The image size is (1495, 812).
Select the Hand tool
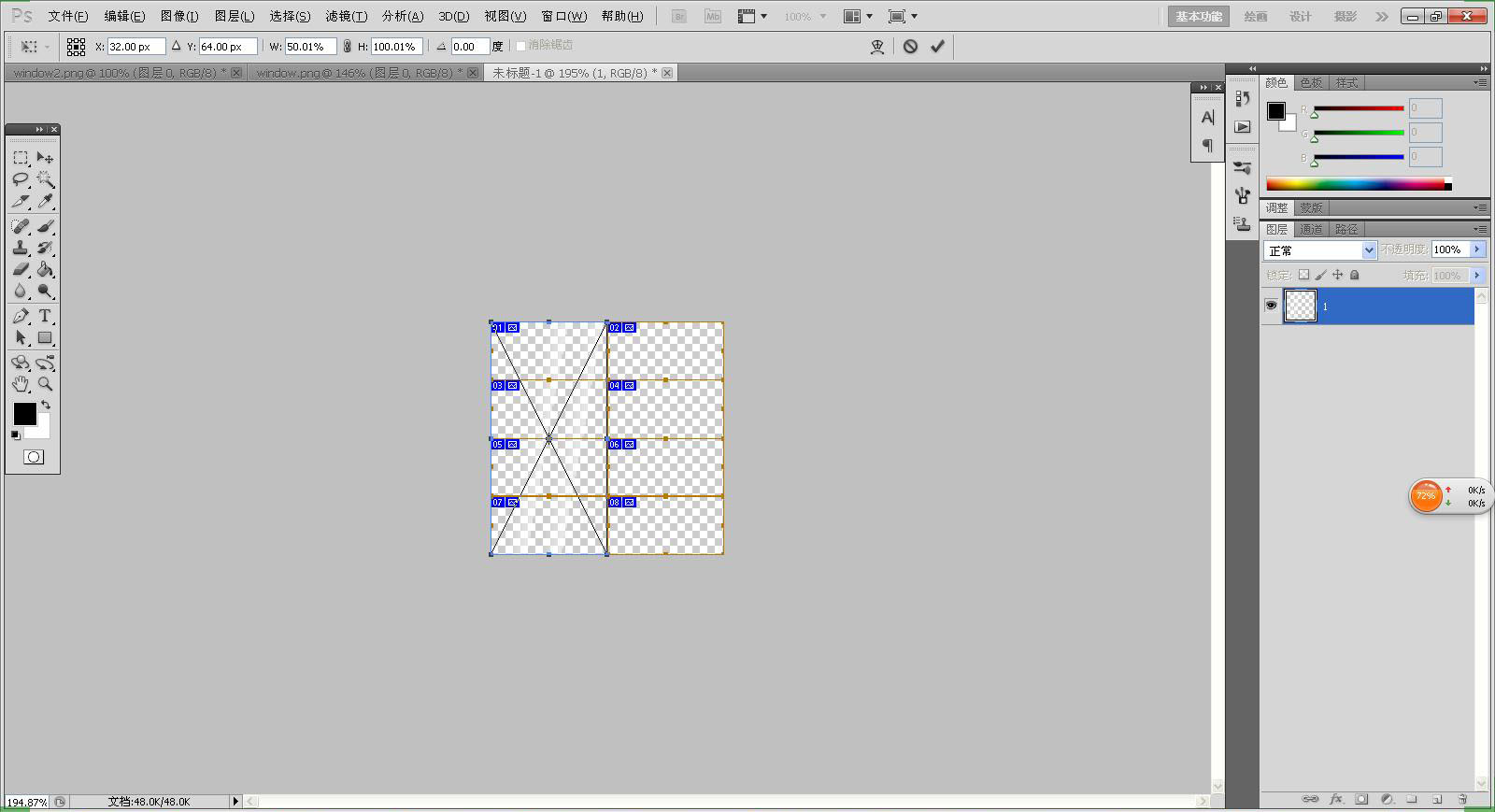(x=21, y=384)
